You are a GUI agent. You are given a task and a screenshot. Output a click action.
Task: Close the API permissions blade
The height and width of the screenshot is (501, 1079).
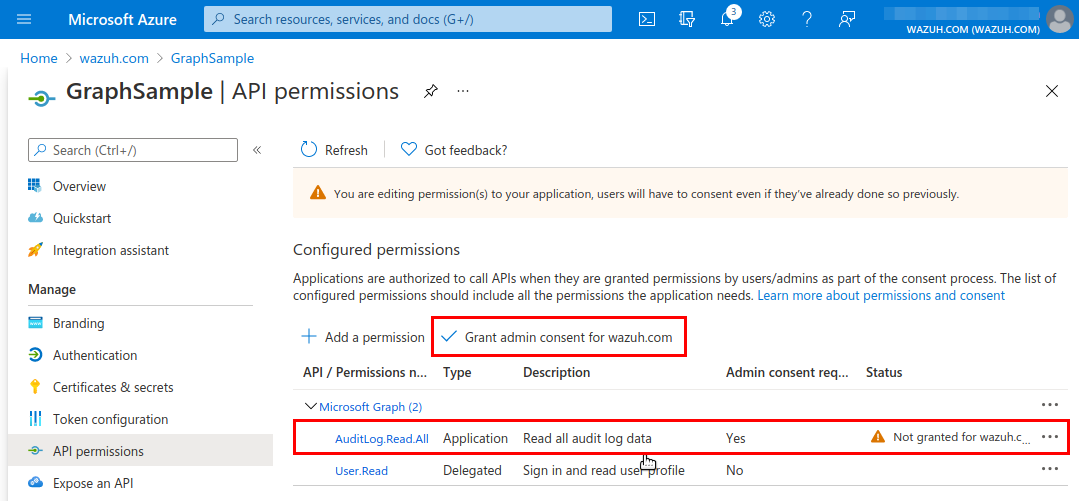coord(1051,91)
